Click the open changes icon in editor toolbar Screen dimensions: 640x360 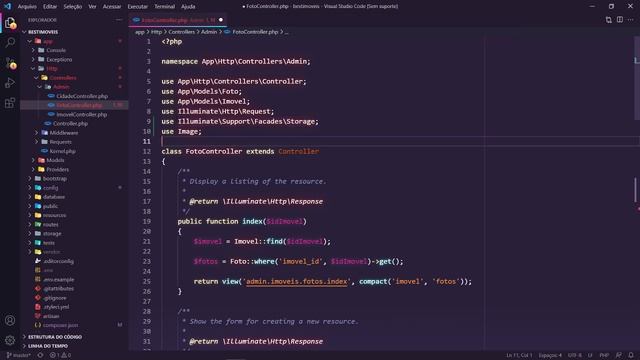608,20
